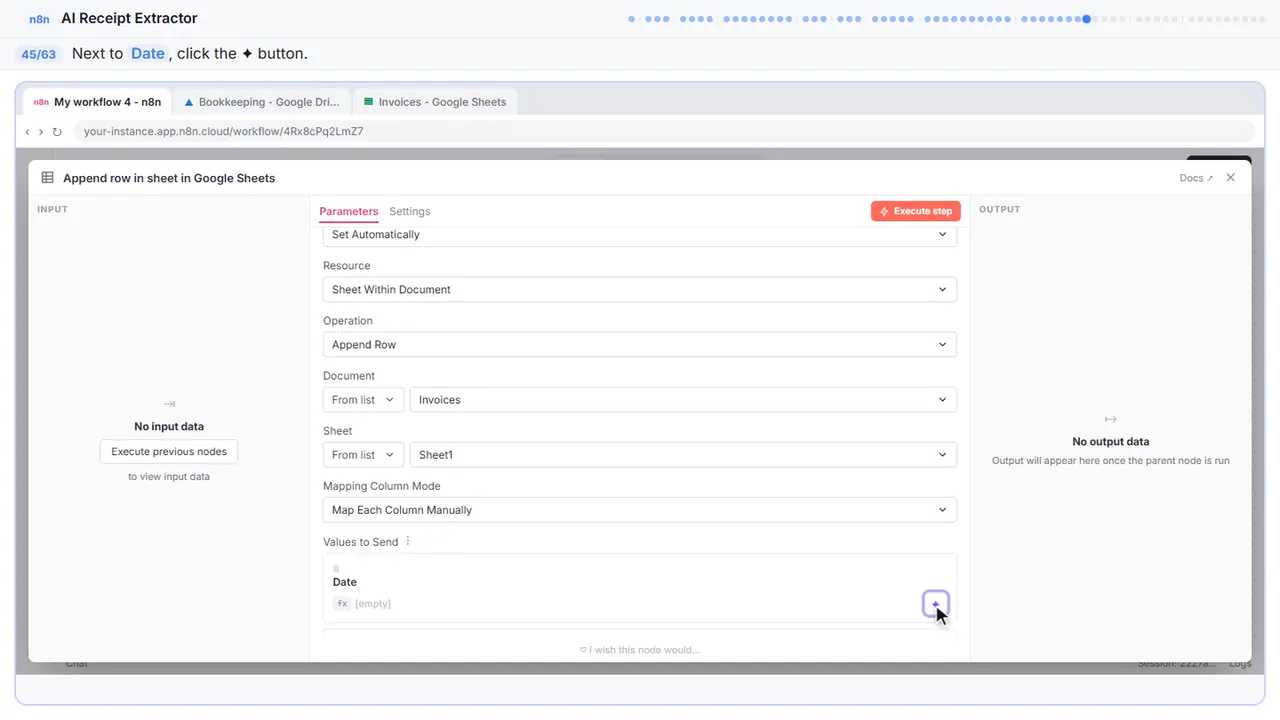Open the Bookkeeping Google Drive browser tab
Image resolution: width=1280 pixels, height=720 pixels.
tap(262, 102)
